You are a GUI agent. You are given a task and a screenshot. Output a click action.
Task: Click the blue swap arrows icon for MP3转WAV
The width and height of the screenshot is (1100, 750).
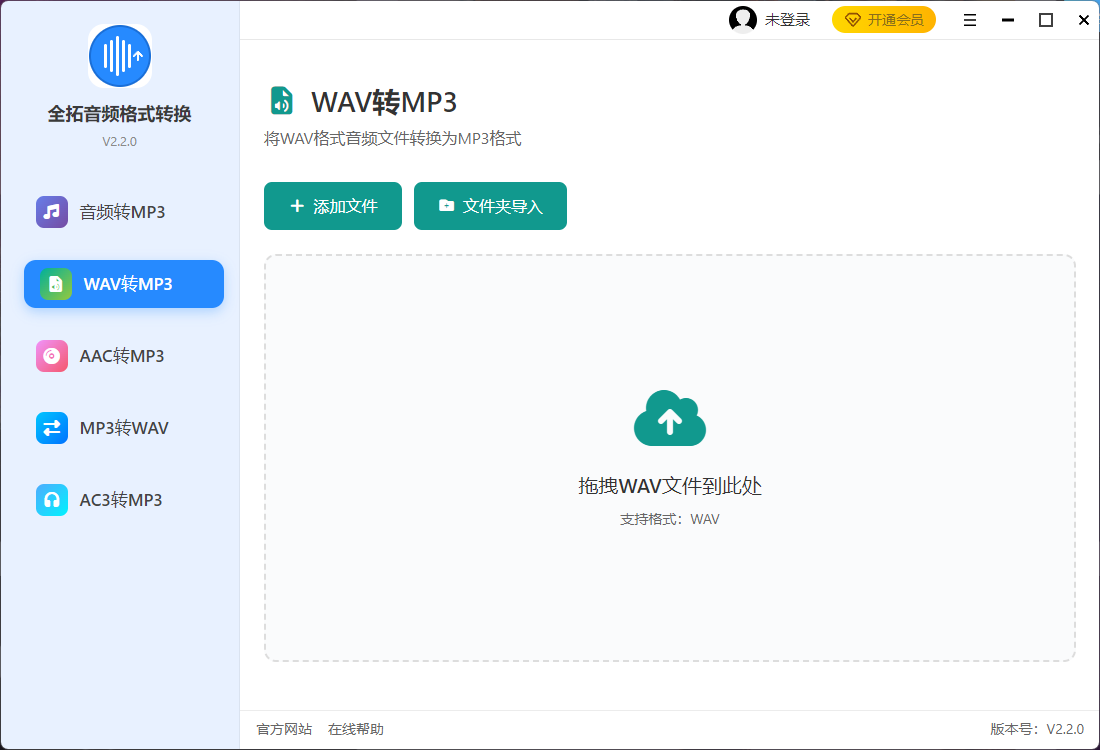pyautogui.click(x=52, y=428)
